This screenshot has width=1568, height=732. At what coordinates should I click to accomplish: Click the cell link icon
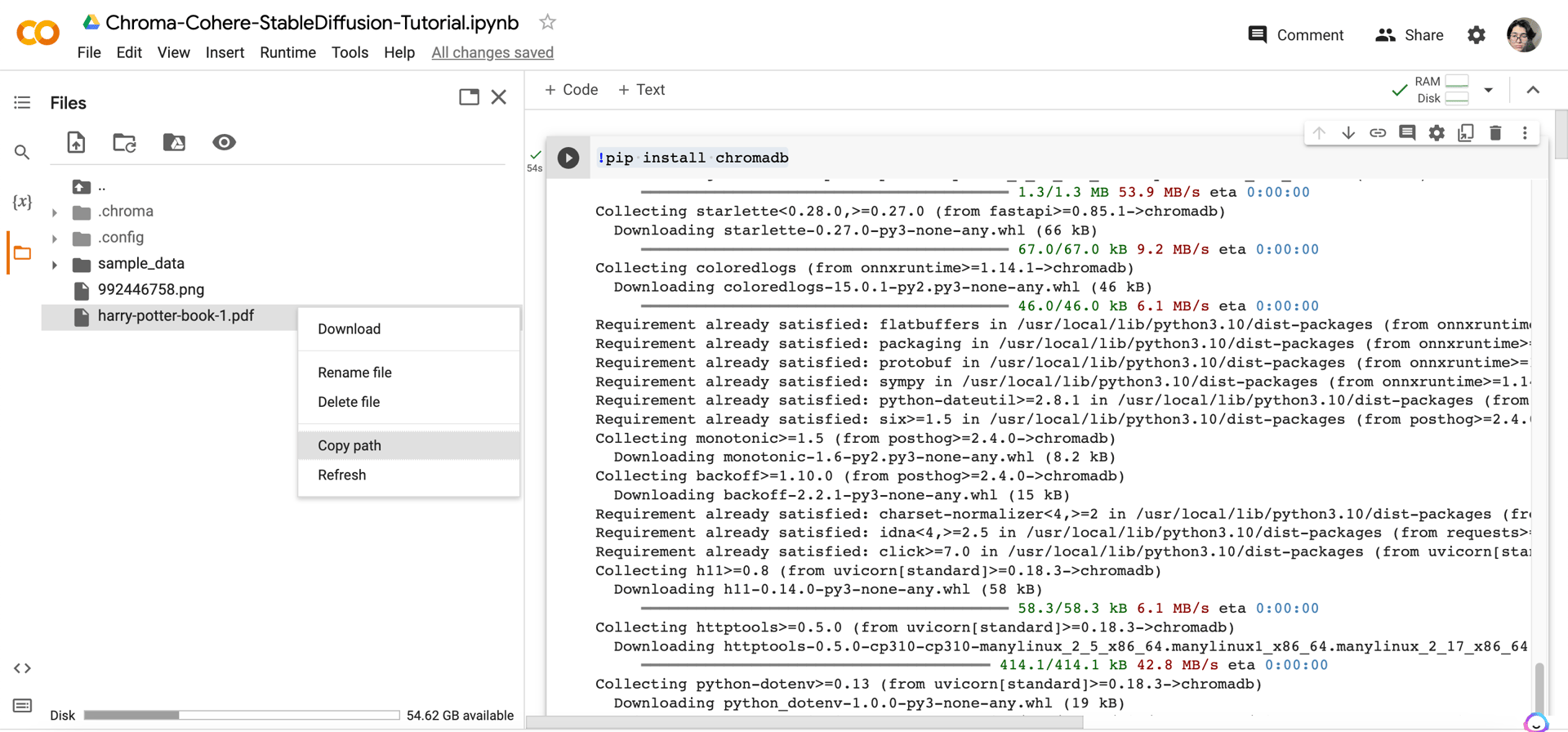[1378, 132]
